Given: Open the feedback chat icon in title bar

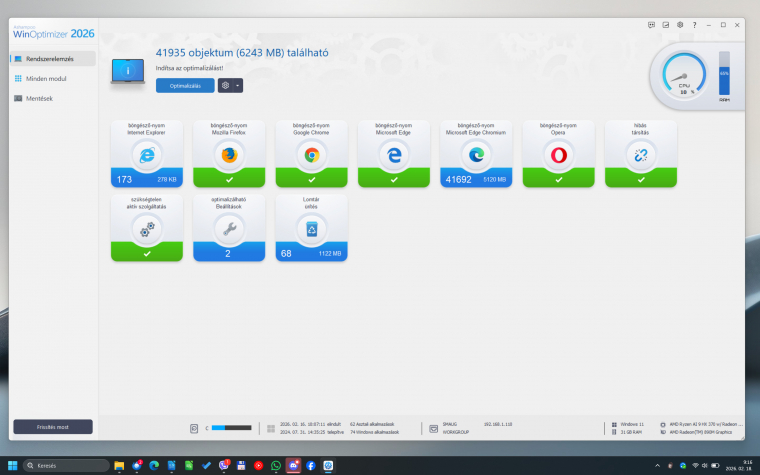Looking at the screenshot, I should (x=652, y=24).
